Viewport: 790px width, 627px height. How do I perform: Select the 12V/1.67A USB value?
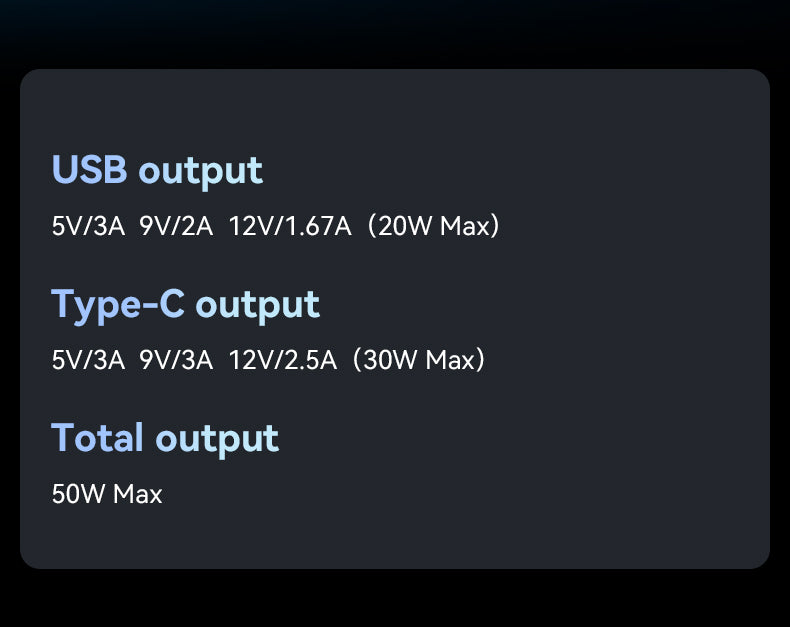pyautogui.click(x=290, y=226)
